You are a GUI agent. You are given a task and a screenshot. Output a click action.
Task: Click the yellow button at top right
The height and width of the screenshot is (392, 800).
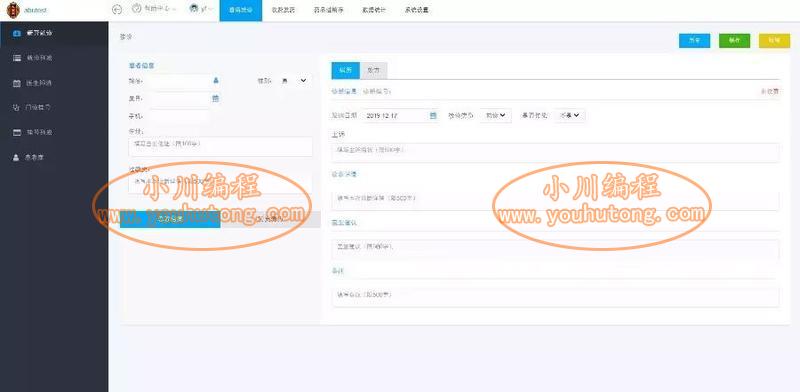click(x=774, y=41)
